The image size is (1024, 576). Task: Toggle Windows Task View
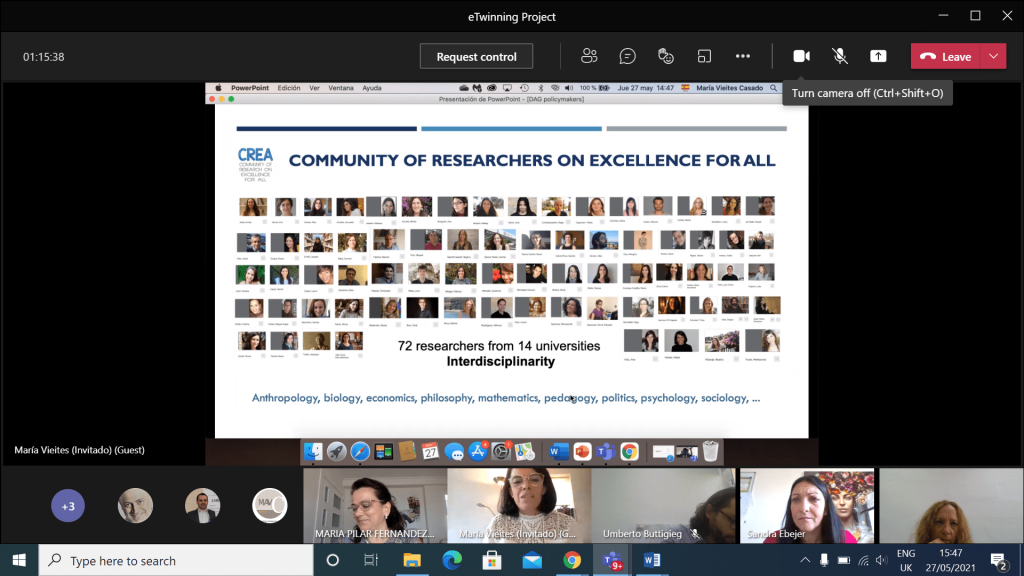pos(370,560)
